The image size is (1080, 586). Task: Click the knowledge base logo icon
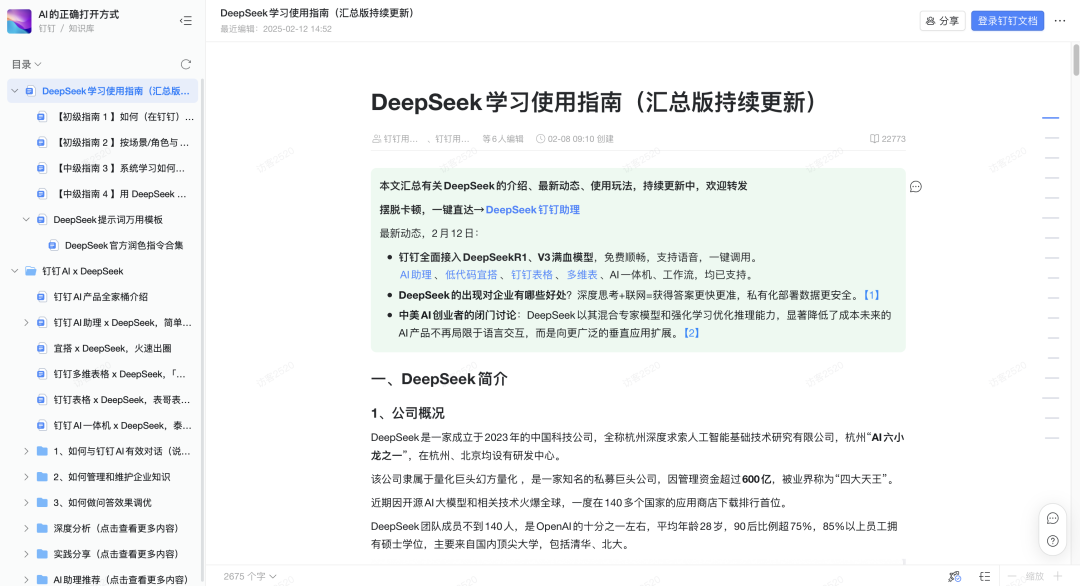click(x=19, y=21)
